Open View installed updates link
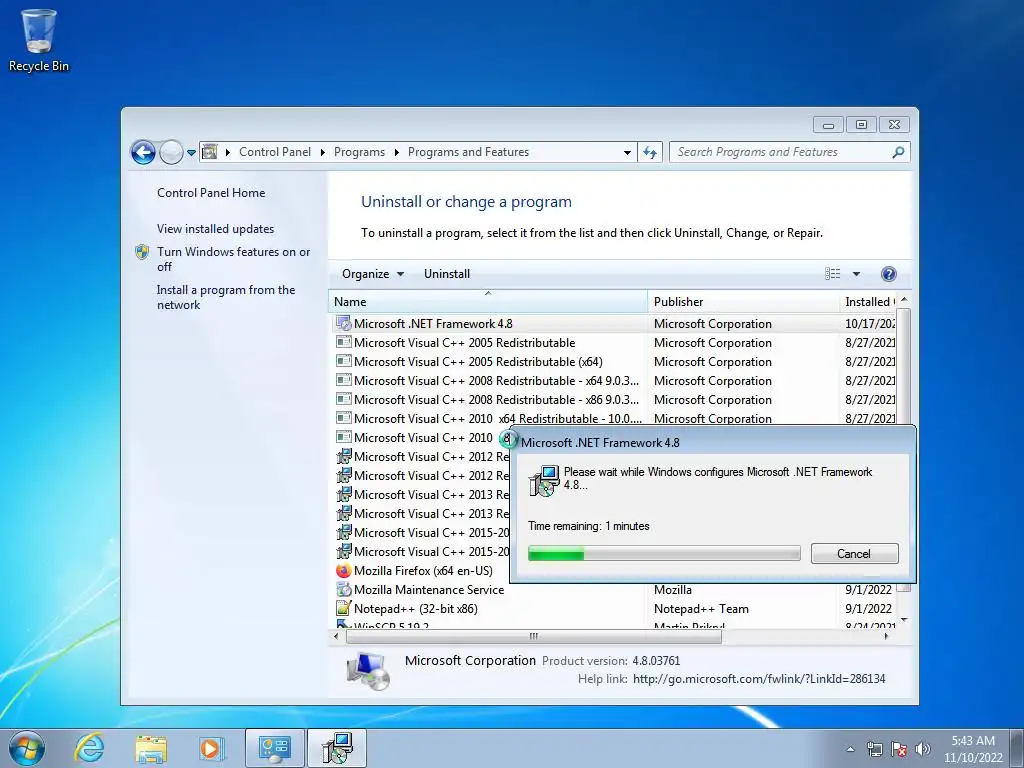 coord(215,229)
